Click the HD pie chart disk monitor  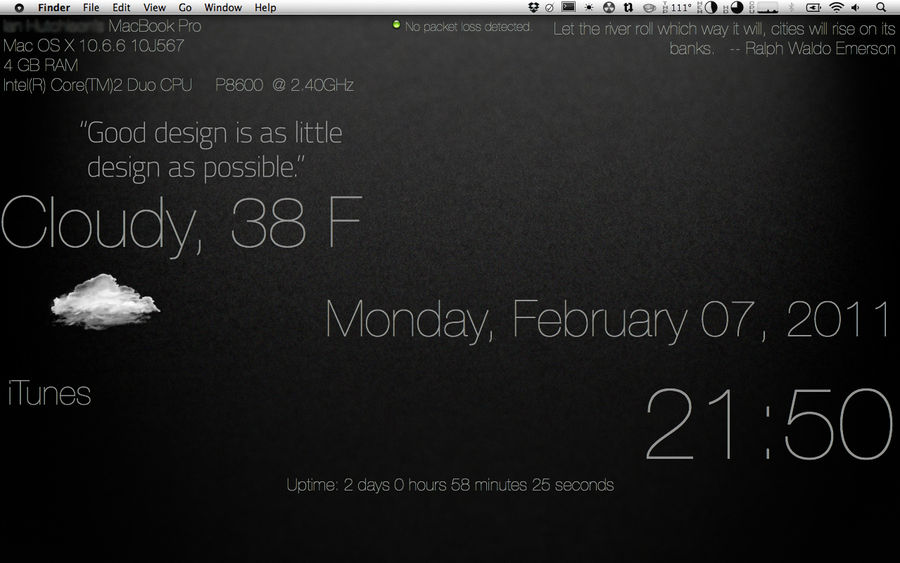point(733,7)
